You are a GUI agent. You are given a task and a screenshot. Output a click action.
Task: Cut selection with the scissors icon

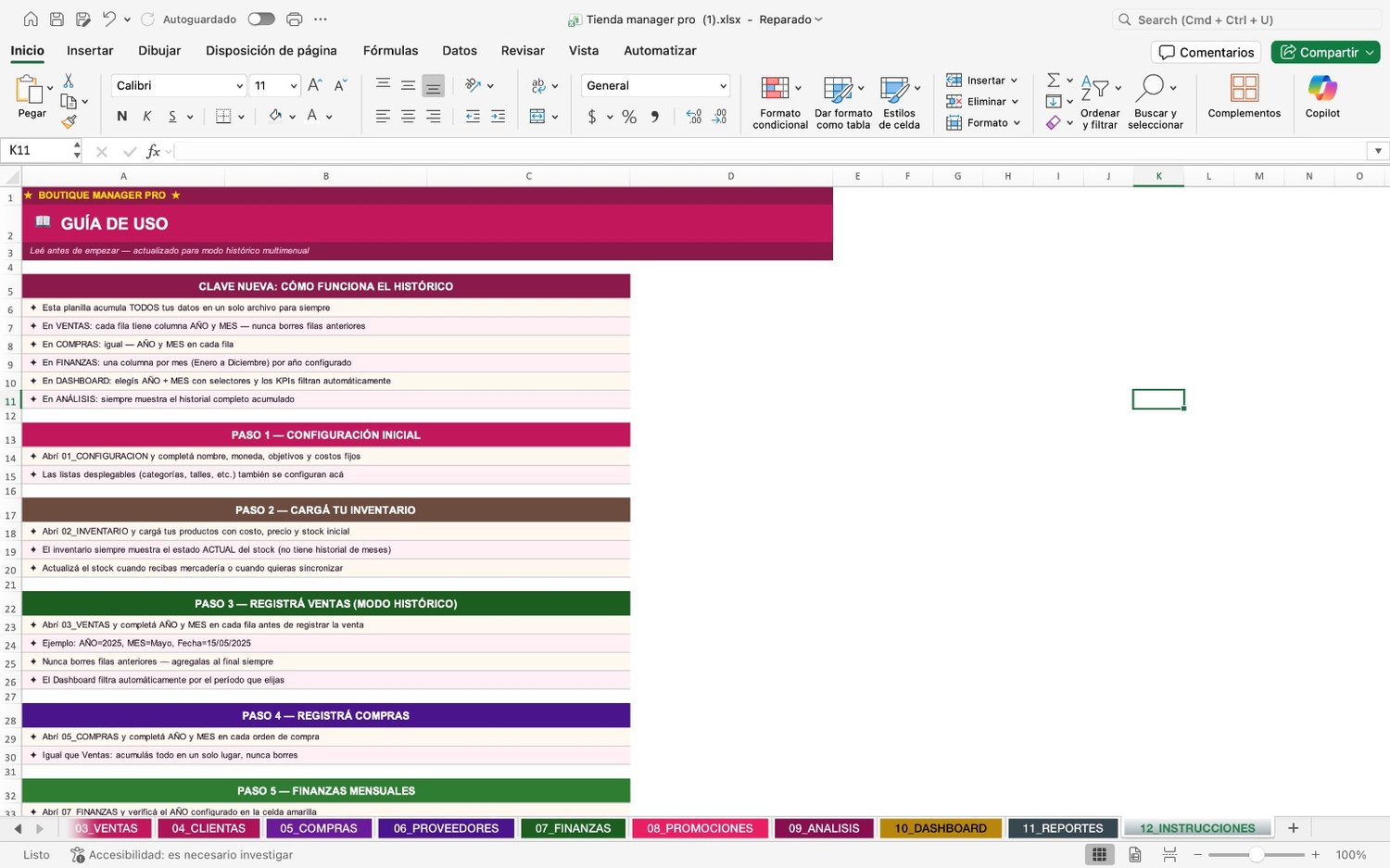pos(69,82)
